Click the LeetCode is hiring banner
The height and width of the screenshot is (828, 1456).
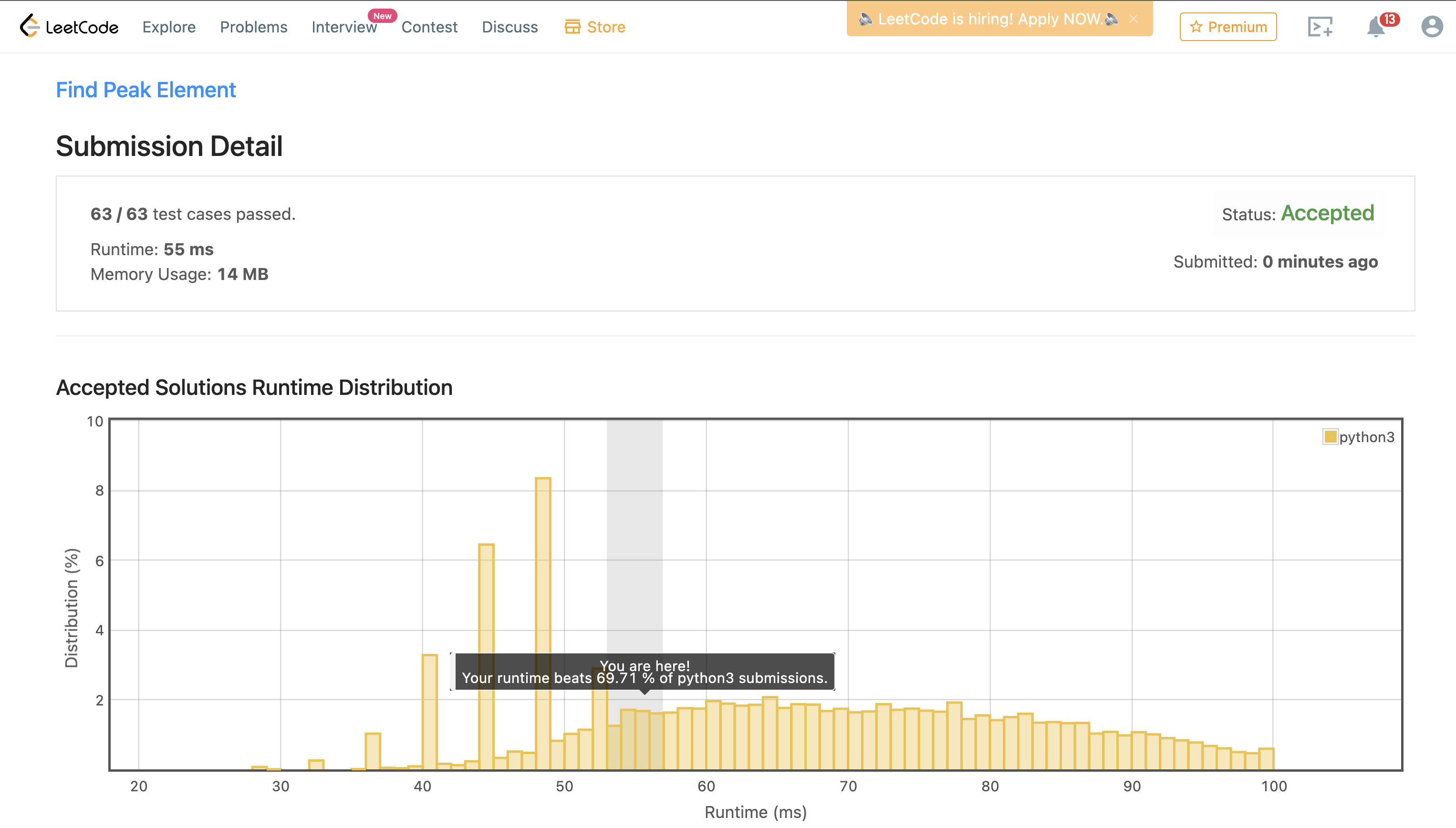coord(988,19)
